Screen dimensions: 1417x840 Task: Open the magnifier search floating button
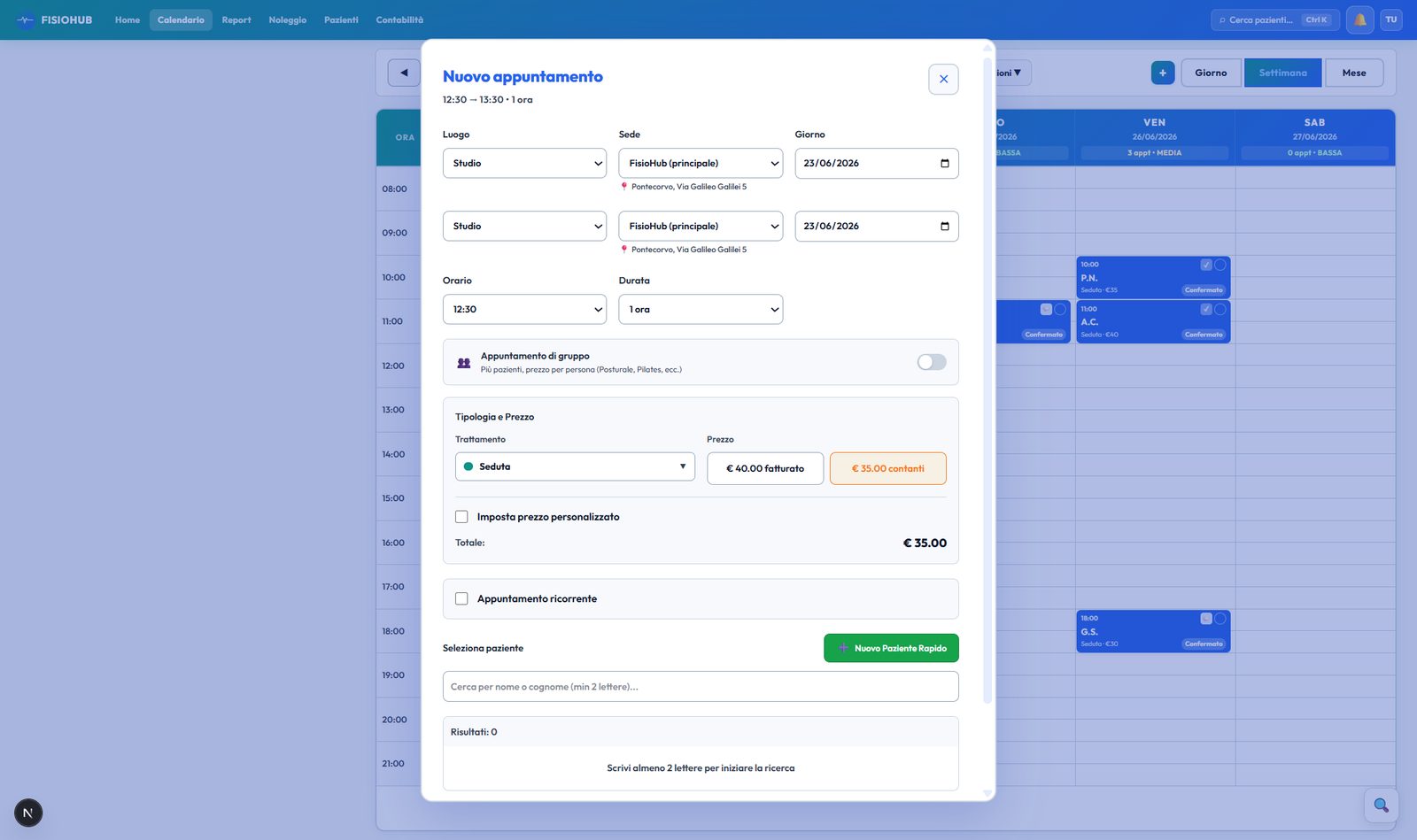[1381, 805]
